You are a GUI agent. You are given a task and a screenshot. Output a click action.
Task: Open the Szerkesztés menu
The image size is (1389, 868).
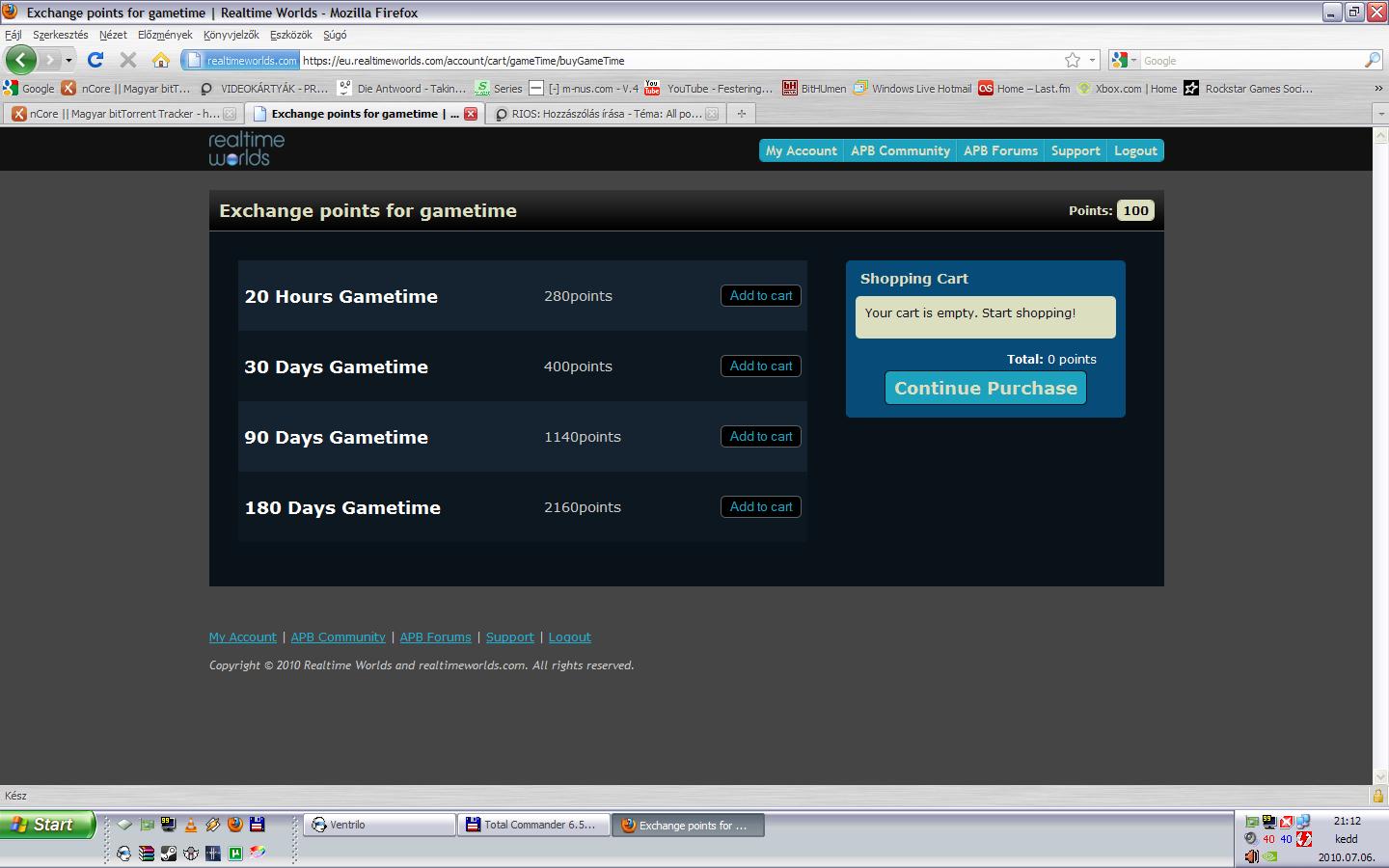[60, 35]
